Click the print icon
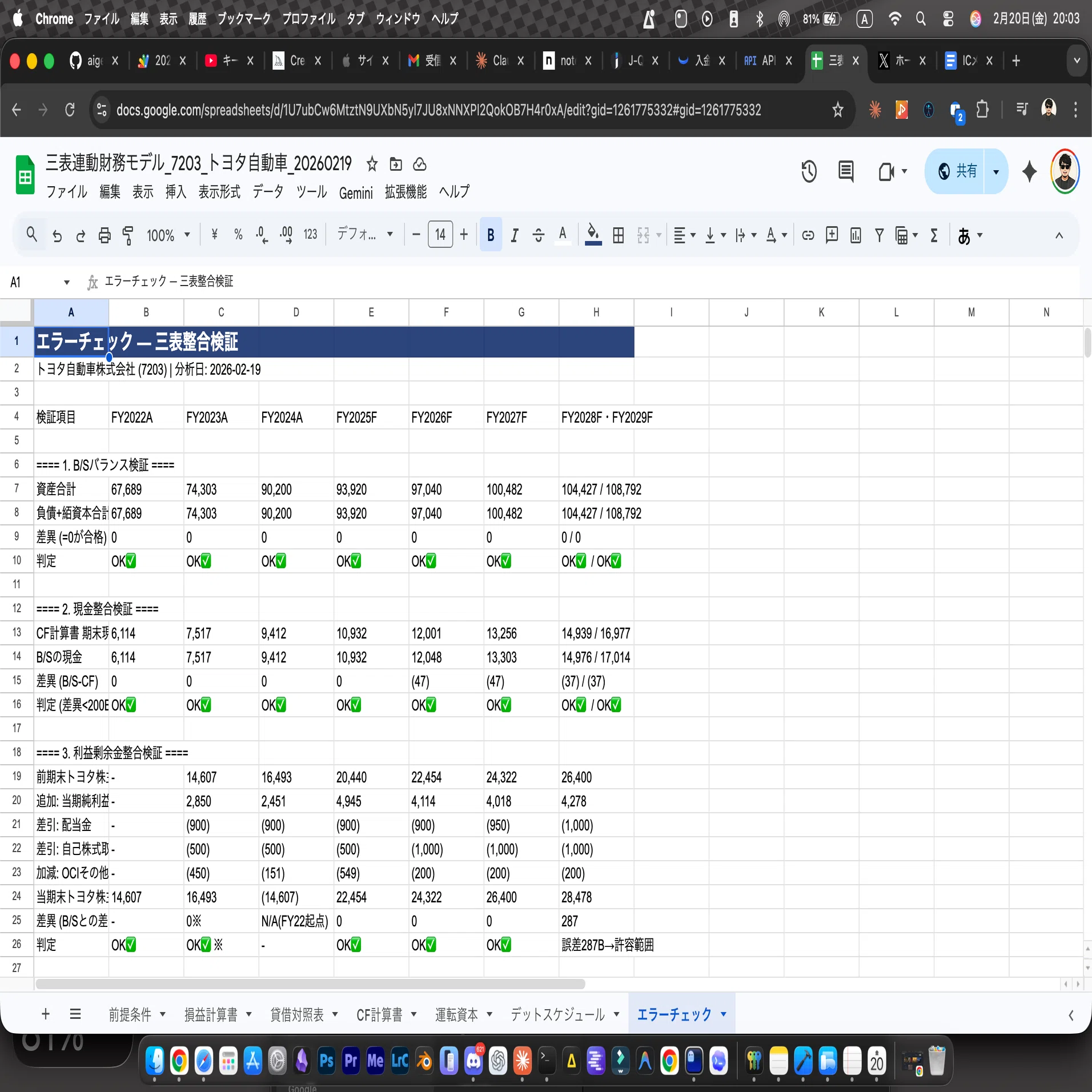1092x1092 pixels. (105, 235)
